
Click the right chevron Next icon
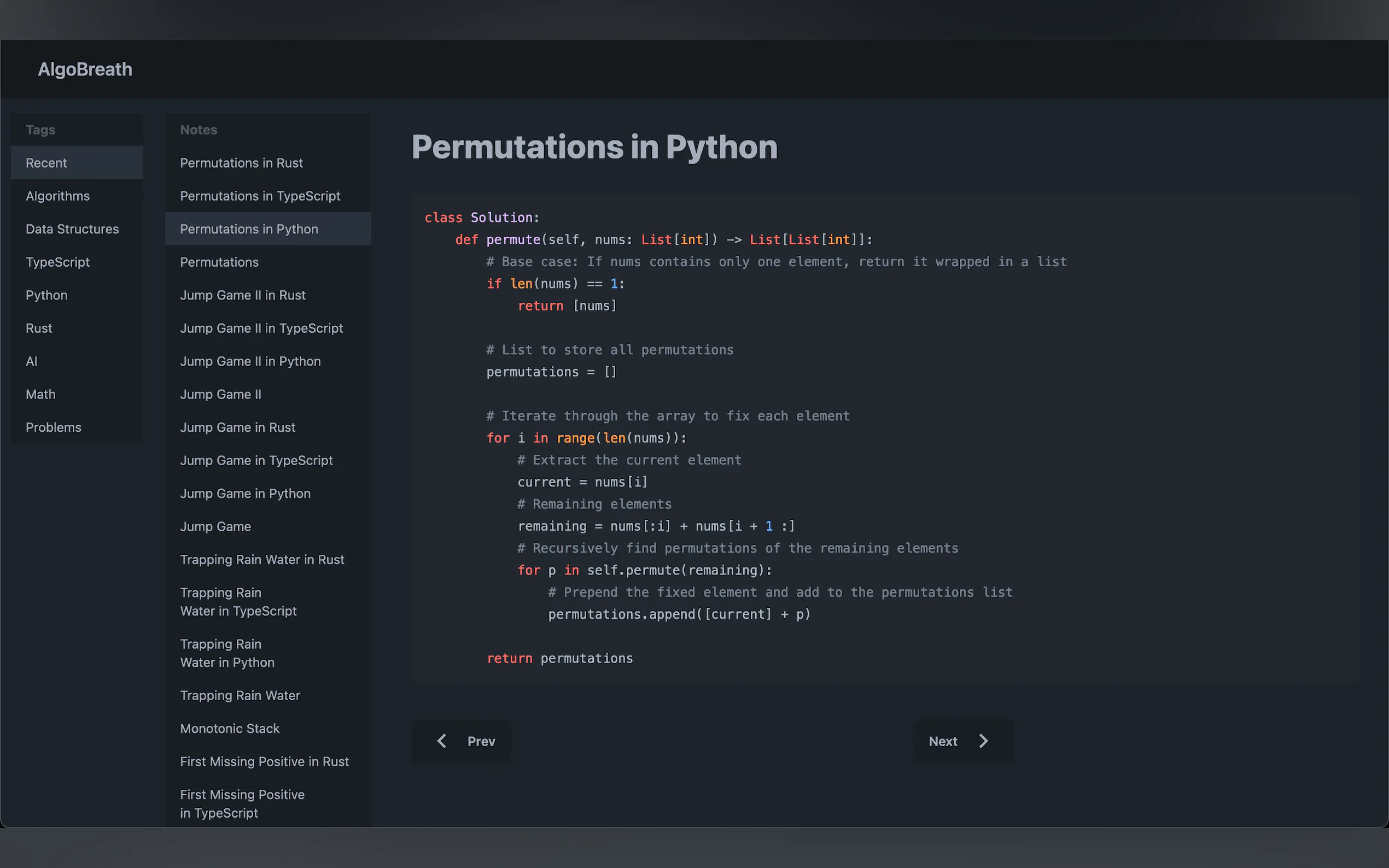(x=983, y=741)
